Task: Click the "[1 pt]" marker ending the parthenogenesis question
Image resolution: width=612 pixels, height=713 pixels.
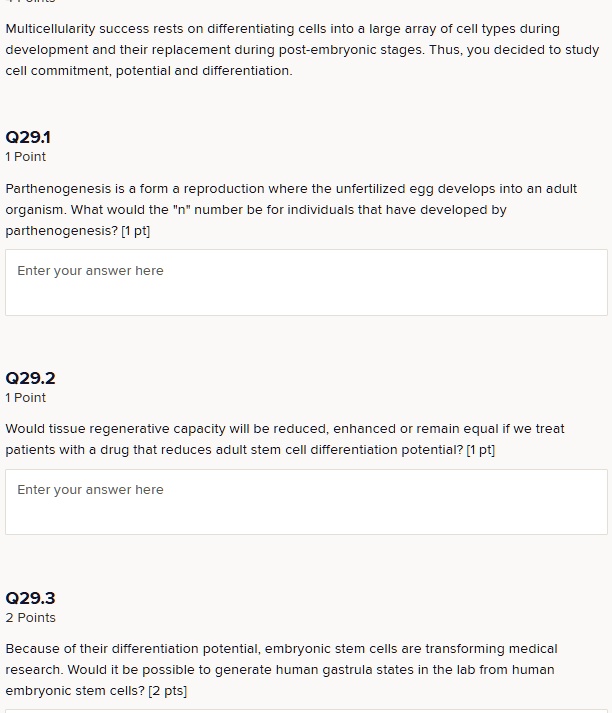Action: click(135, 231)
